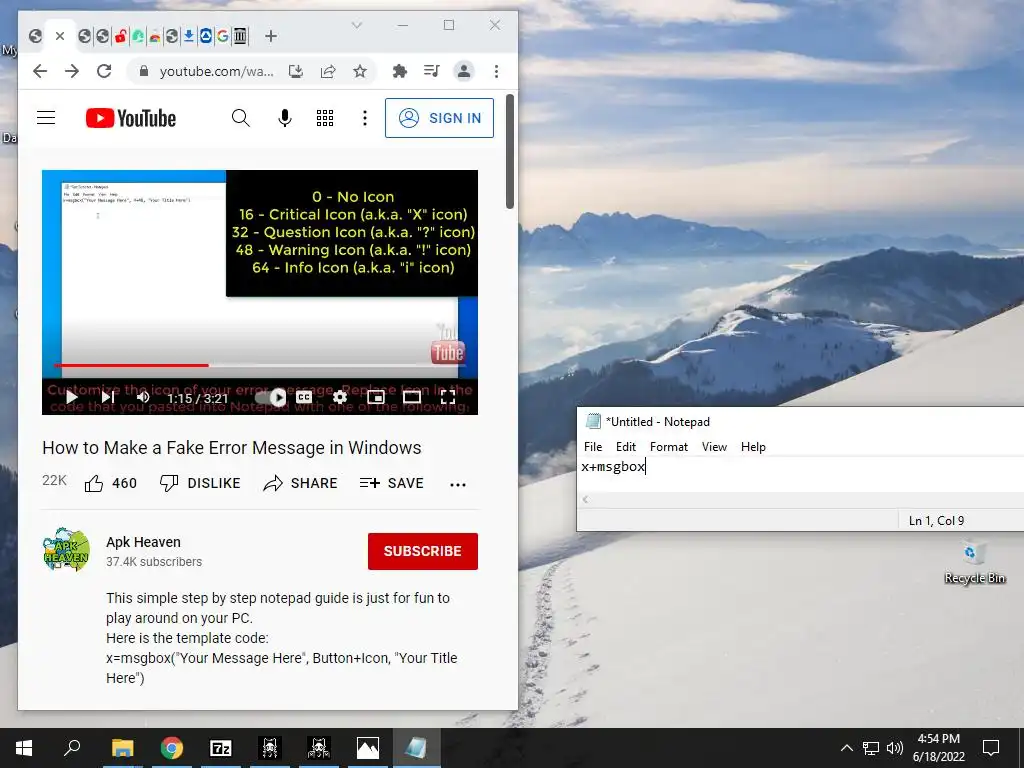Open the Chrome profile avatar
The width and height of the screenshot is (1024, 768).
pyautogui.click(x=464, y=71)
